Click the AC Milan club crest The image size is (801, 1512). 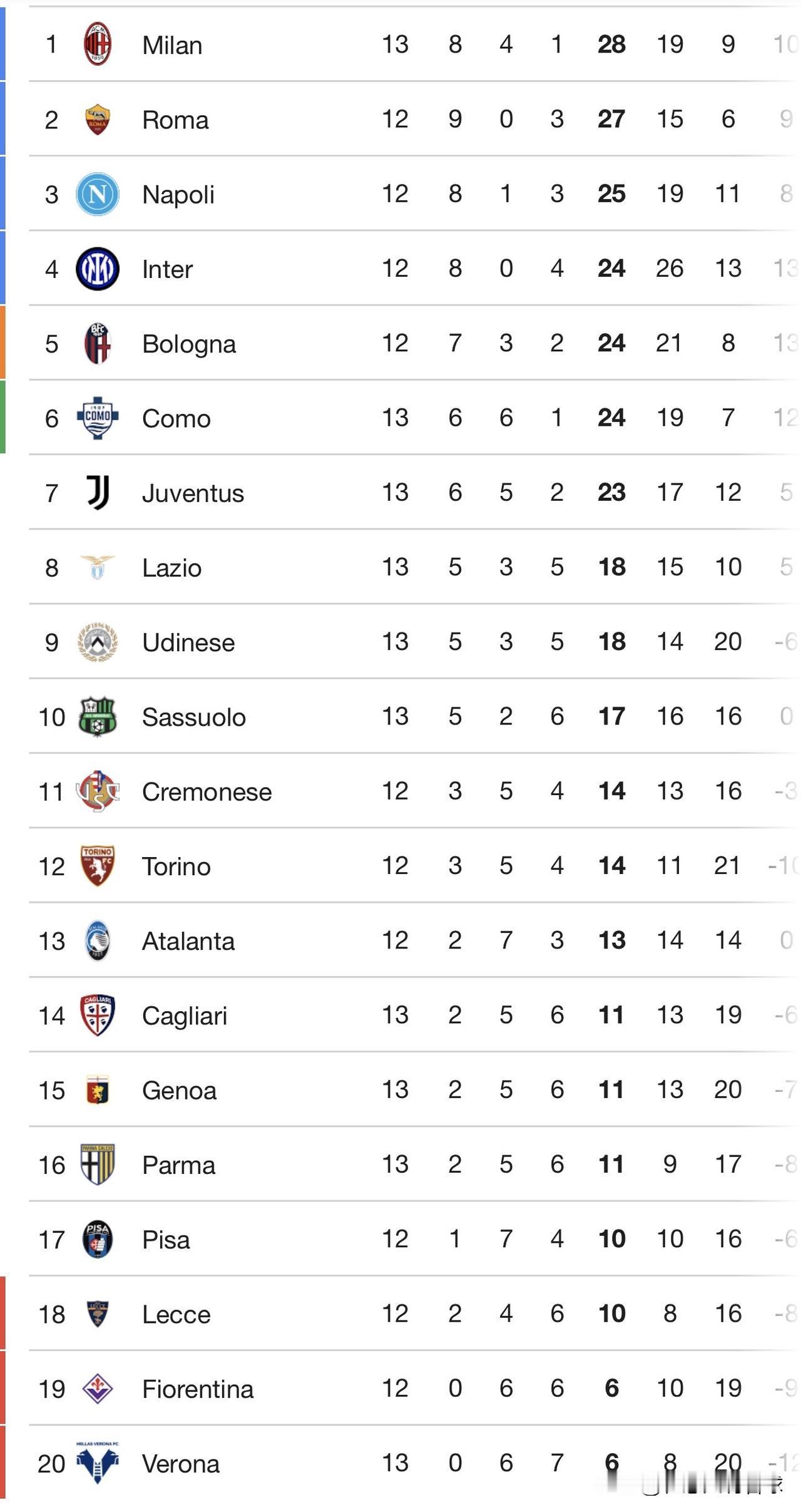click(97, 44)
